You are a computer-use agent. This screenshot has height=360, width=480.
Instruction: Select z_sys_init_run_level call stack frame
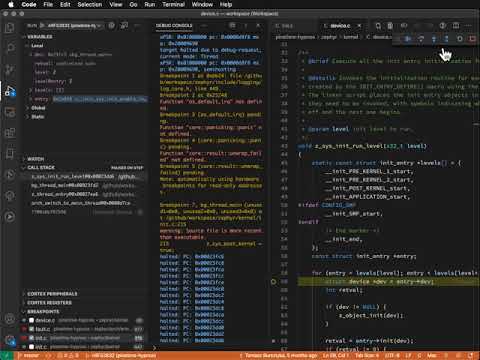point(83,177)
